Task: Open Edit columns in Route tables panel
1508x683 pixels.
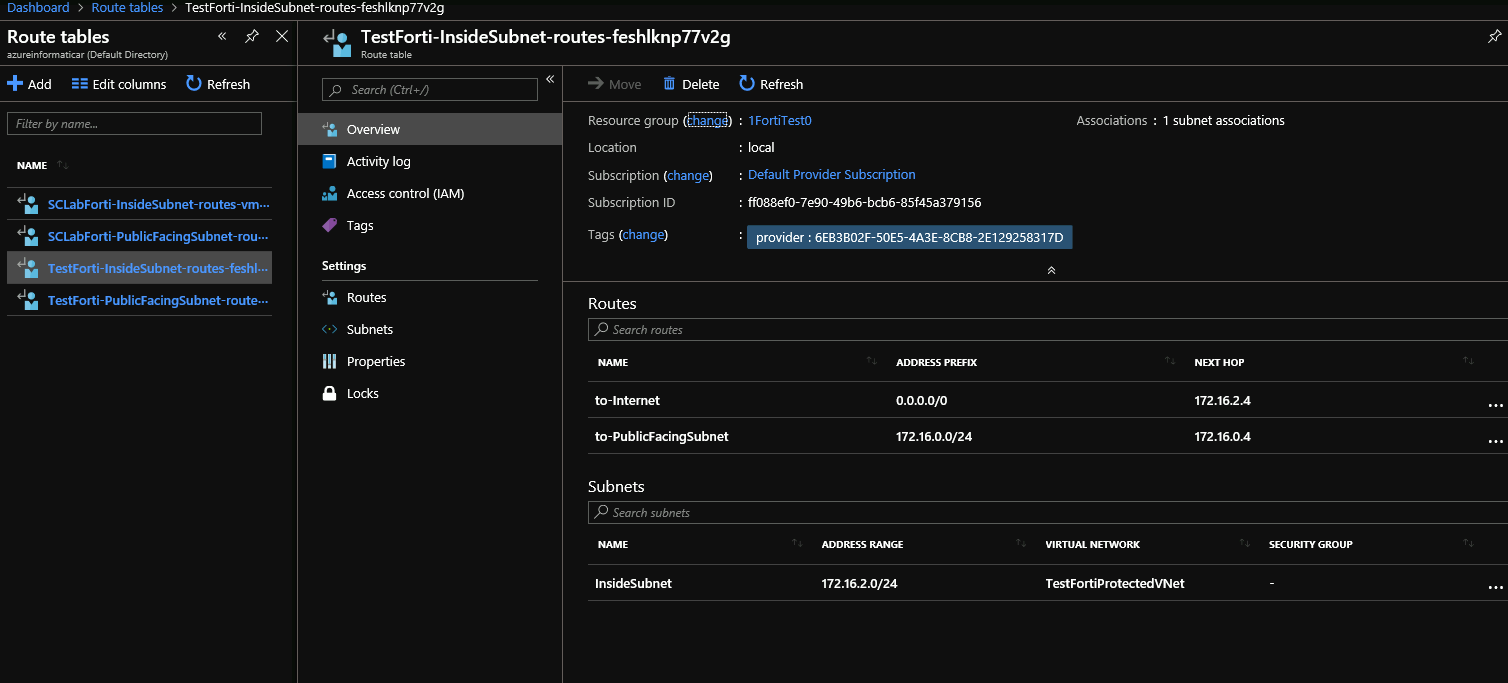Action: (x=119, y=84)
